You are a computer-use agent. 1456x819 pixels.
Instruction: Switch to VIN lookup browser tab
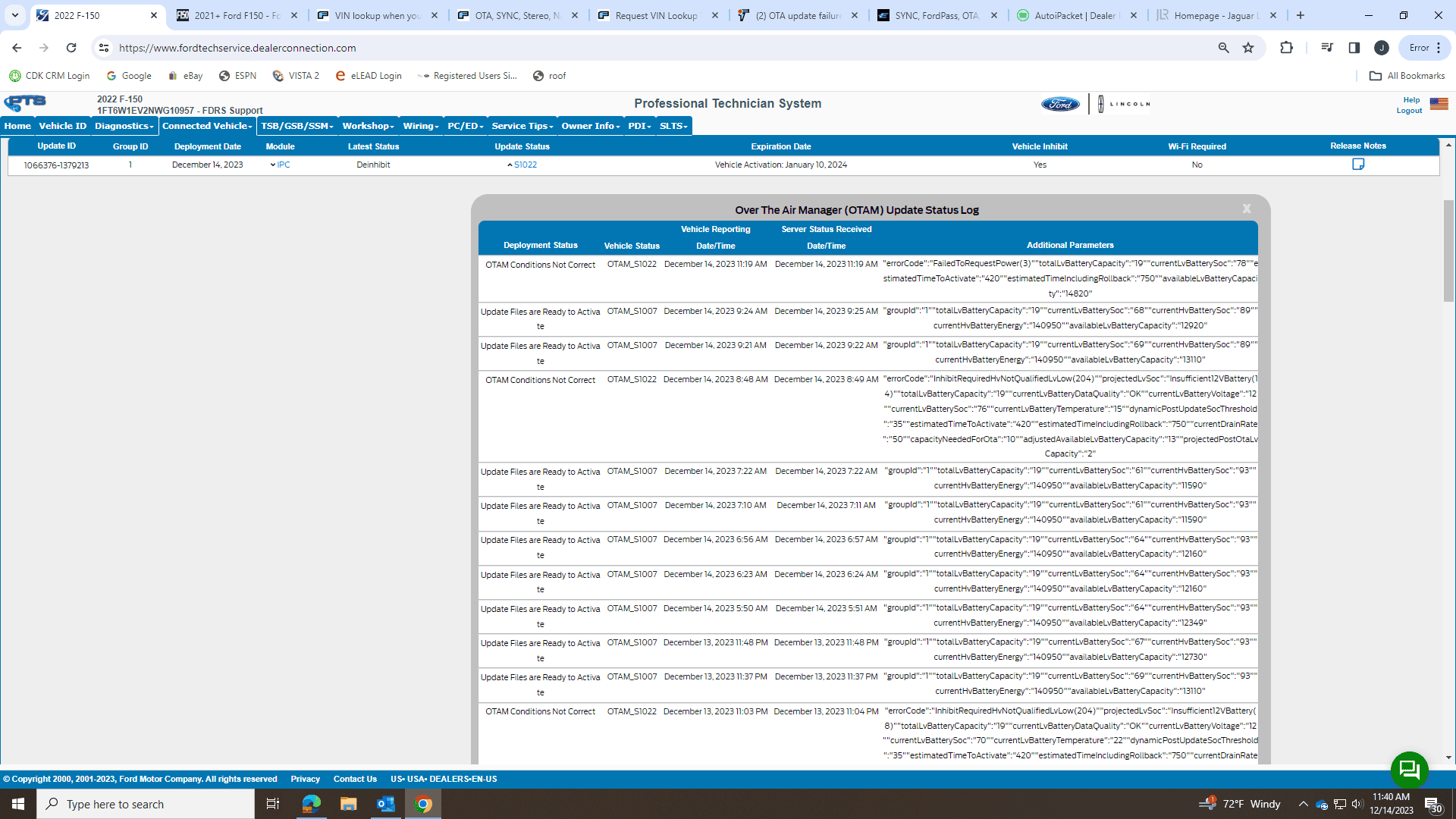(377, 15)
